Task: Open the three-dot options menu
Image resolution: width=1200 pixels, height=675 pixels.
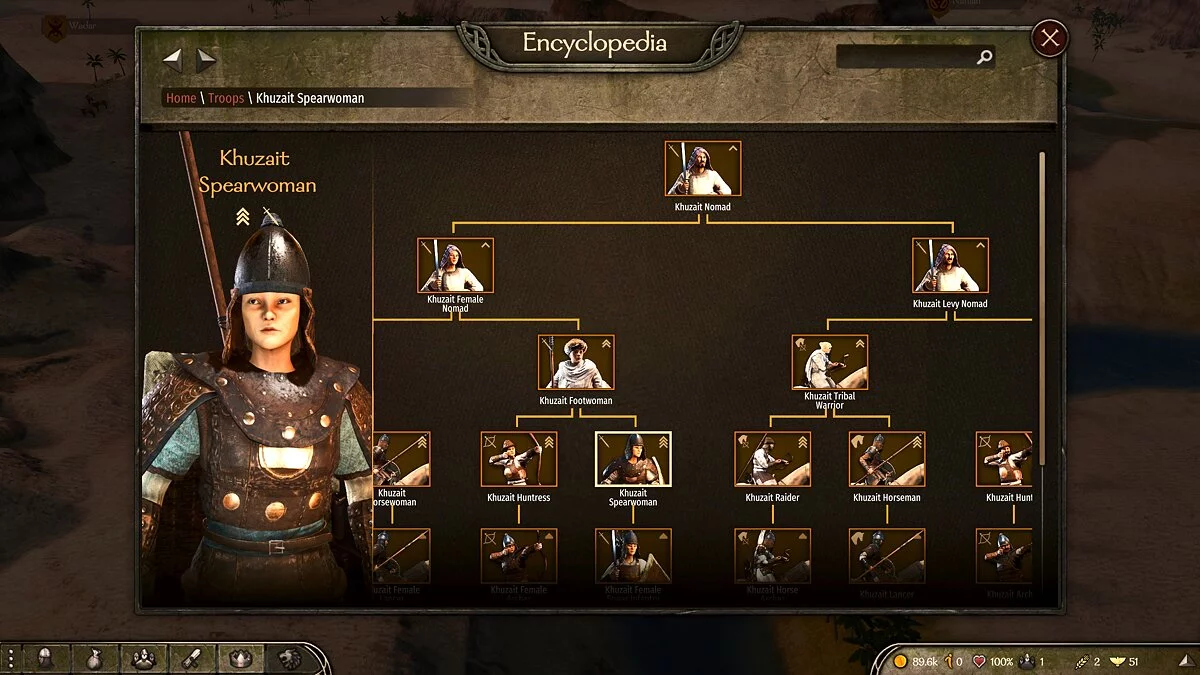Action: tap(11, 658)
